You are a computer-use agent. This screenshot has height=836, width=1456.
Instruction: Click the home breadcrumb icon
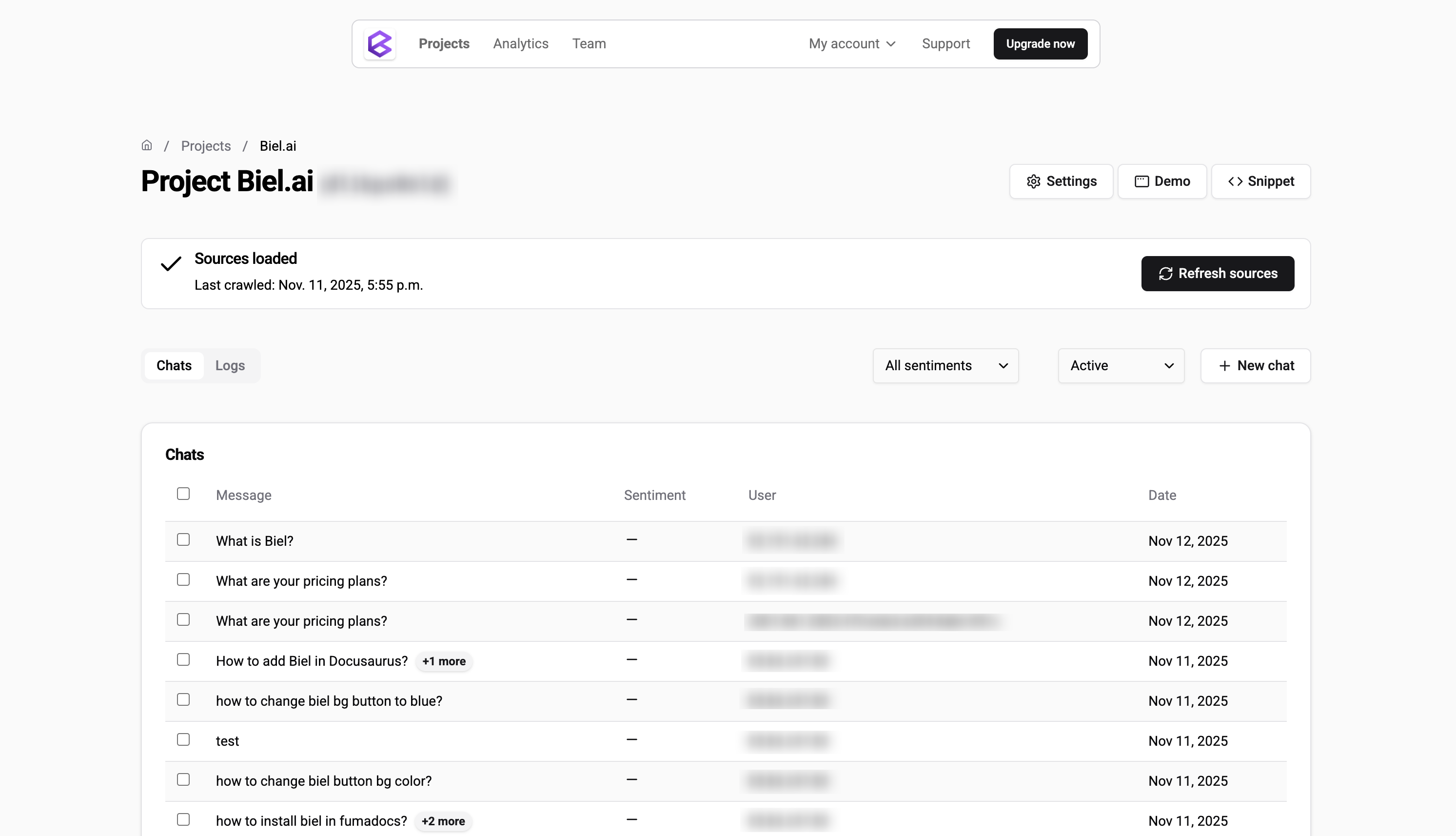coord(147,145)
